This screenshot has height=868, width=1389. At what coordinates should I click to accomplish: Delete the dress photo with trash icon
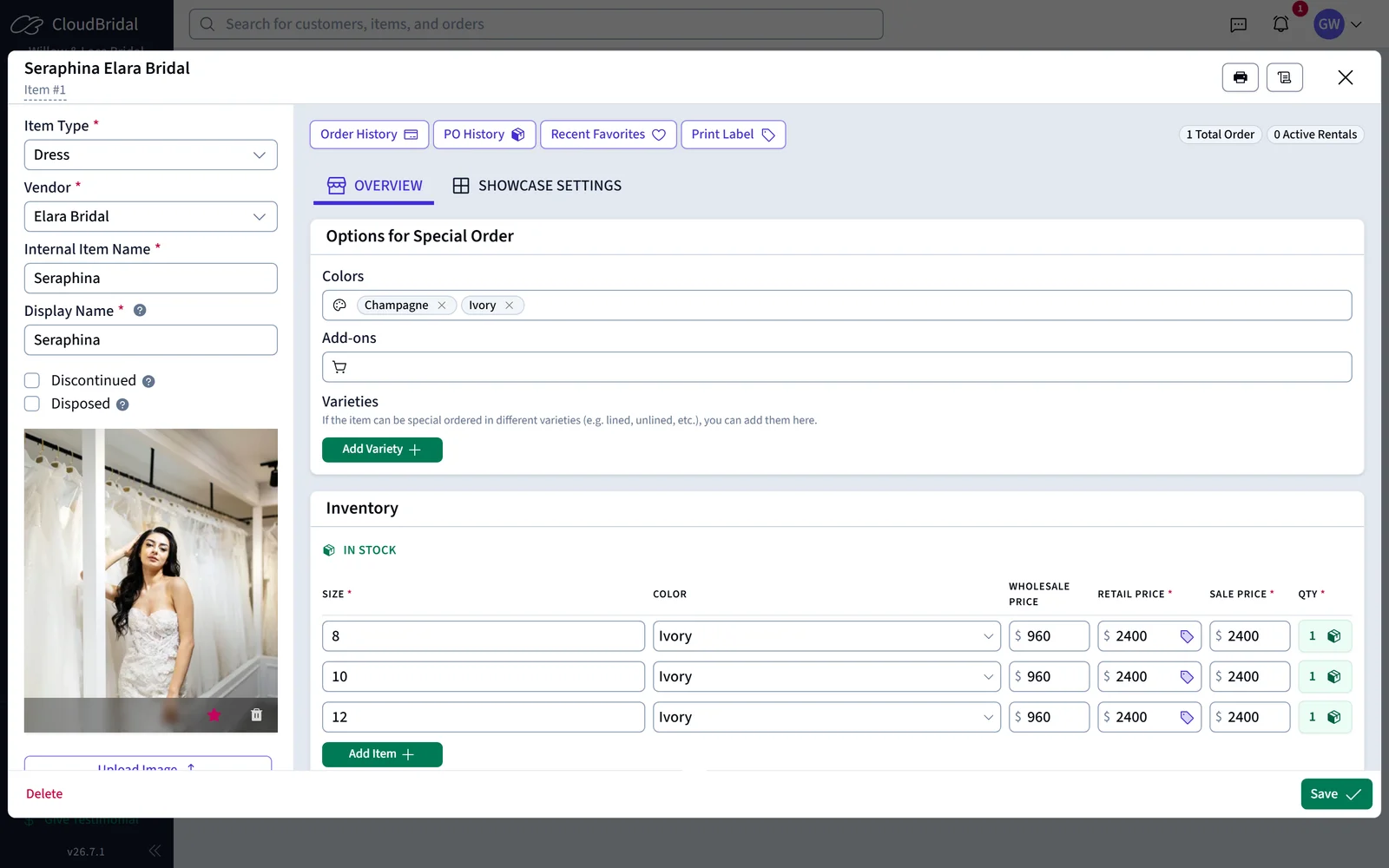(256, 715)
